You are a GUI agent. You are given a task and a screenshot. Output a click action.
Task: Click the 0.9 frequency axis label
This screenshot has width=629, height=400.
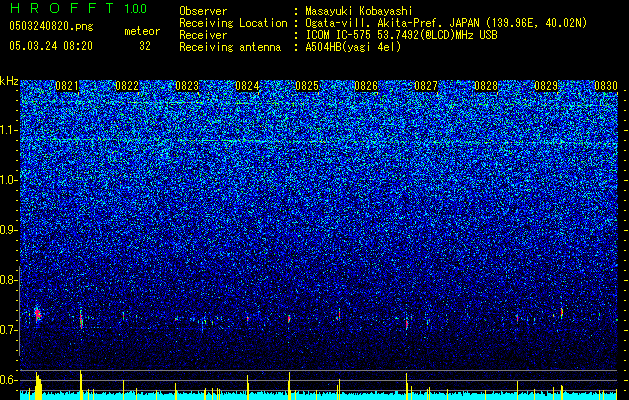point(7,230)
